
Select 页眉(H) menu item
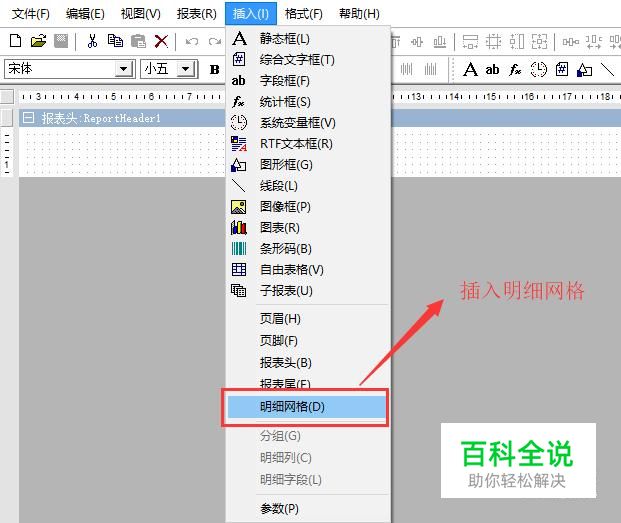coord(308,319)
